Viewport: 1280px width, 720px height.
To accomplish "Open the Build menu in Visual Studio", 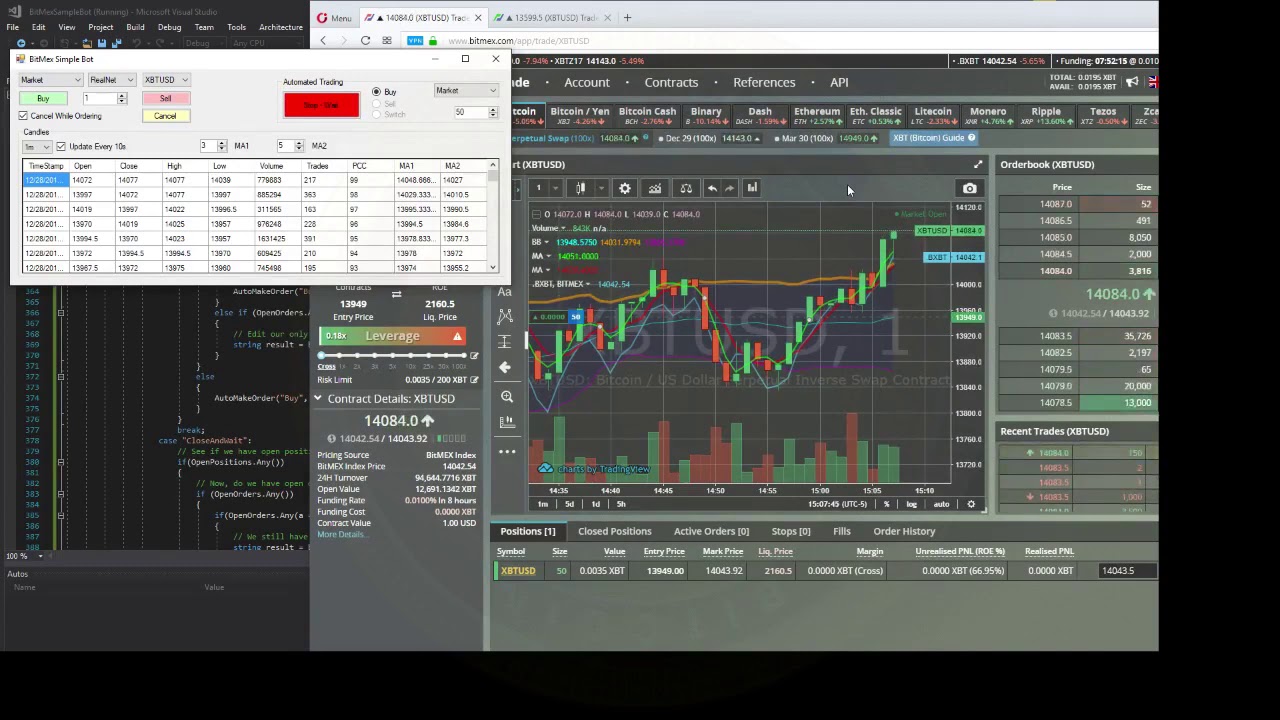I will point(135,27).
